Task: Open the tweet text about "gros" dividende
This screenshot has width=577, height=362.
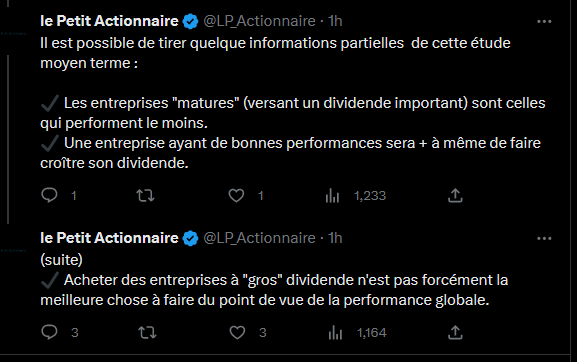Action: [274, 290]
